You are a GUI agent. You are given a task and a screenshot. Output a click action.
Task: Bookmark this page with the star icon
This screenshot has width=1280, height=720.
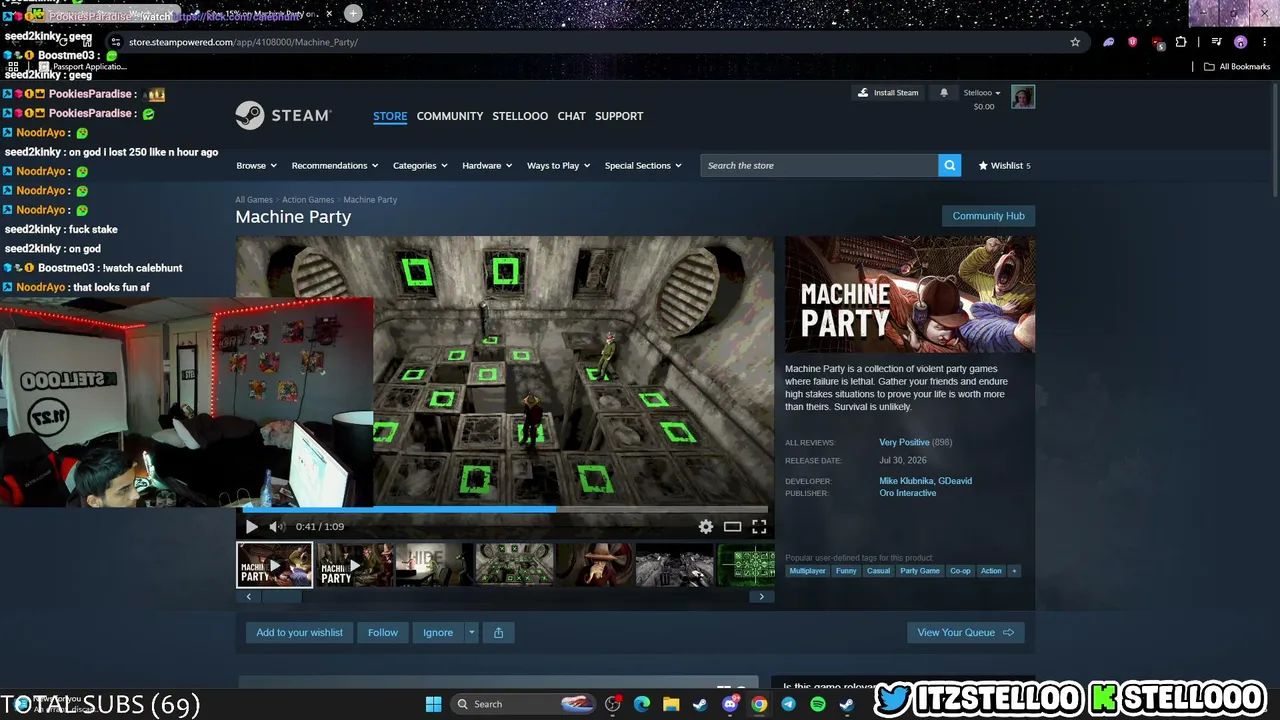[x=1075, y=42]
